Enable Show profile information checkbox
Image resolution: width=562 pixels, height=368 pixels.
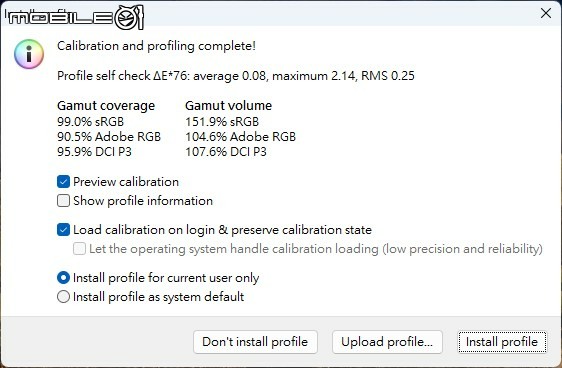(63, 201)
